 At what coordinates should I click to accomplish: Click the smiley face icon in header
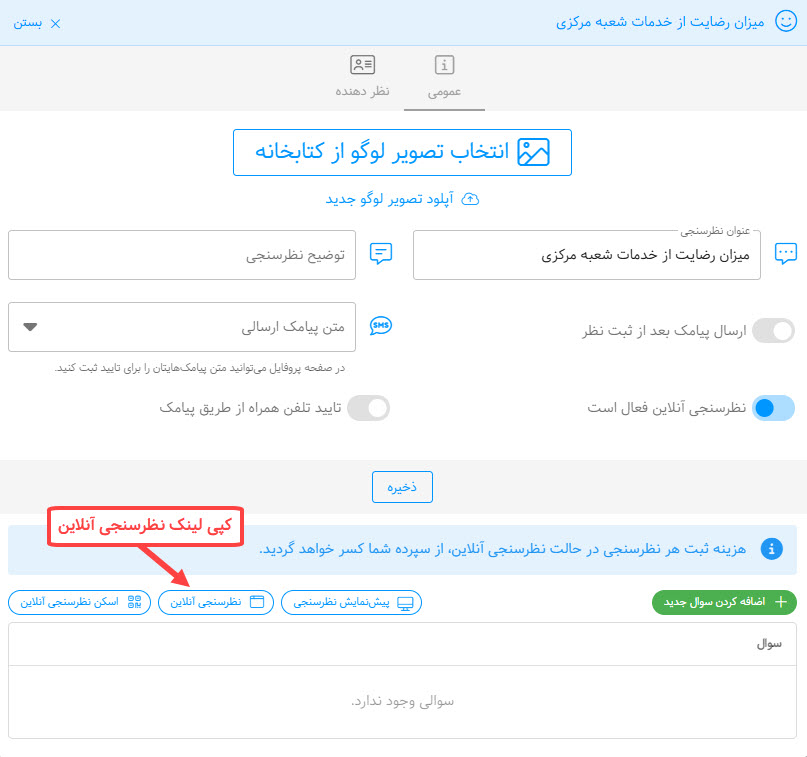click(786, 22)
